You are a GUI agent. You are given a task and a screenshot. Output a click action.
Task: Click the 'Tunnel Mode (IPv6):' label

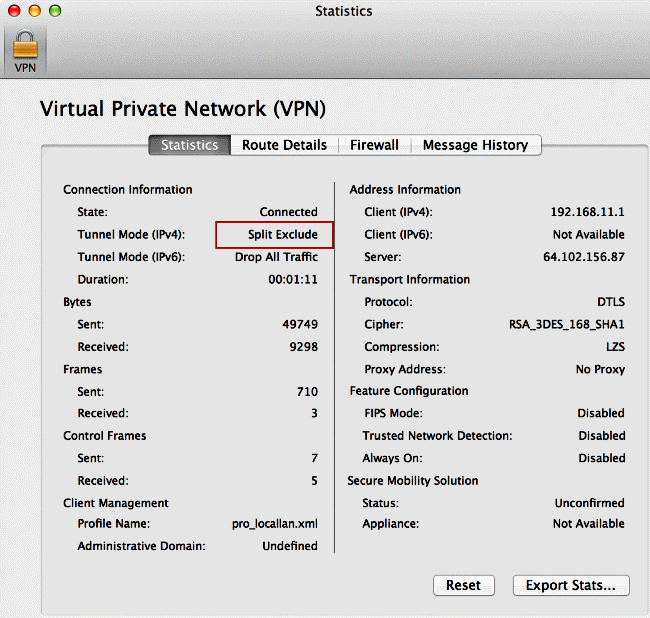(x=131, y=257)
